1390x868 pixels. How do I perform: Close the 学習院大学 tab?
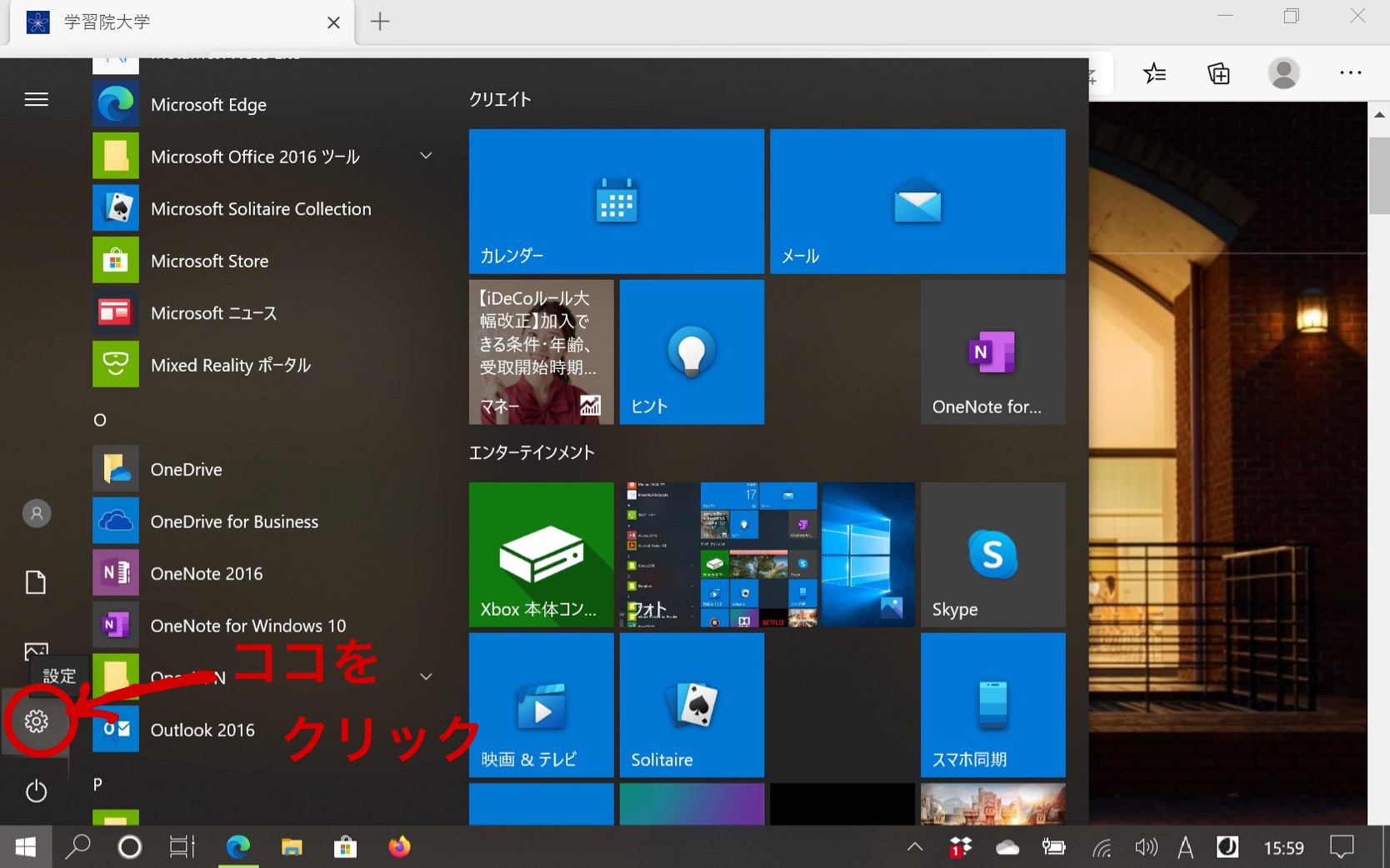[333, 22]
